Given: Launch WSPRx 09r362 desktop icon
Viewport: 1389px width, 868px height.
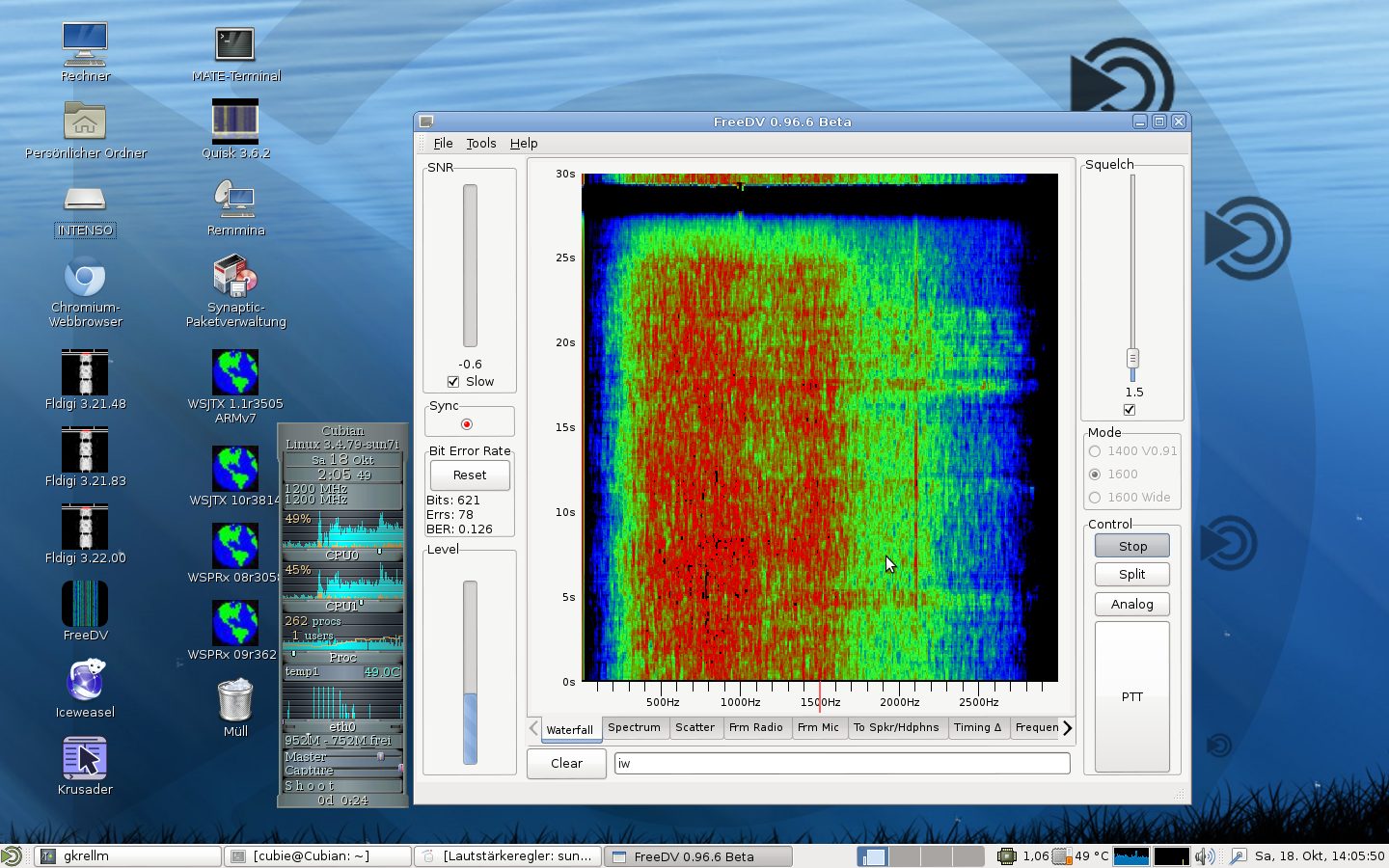Looking at the screenshot, I should 235,623.
